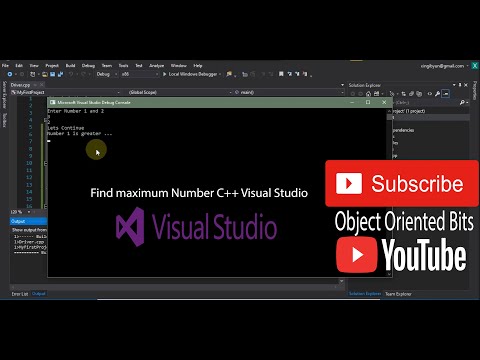Select the Solution Explorer bottom tab
Screen dimensions: 480x360
(x=365, y=294)
